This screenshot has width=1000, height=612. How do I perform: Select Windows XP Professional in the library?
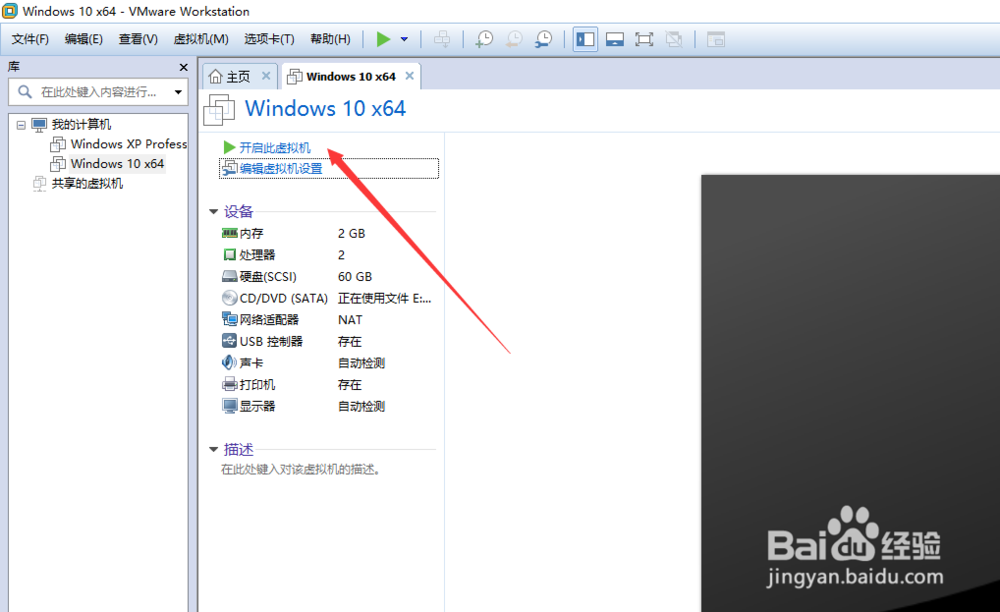click(x=129, y=144)
